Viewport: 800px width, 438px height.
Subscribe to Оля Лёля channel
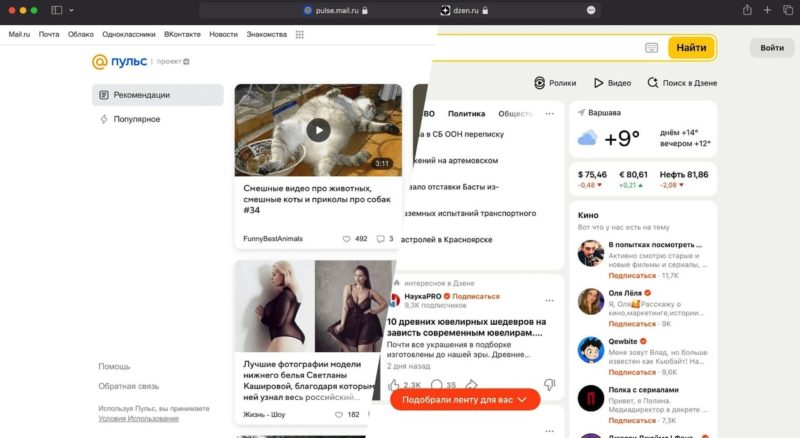(632, 324)
